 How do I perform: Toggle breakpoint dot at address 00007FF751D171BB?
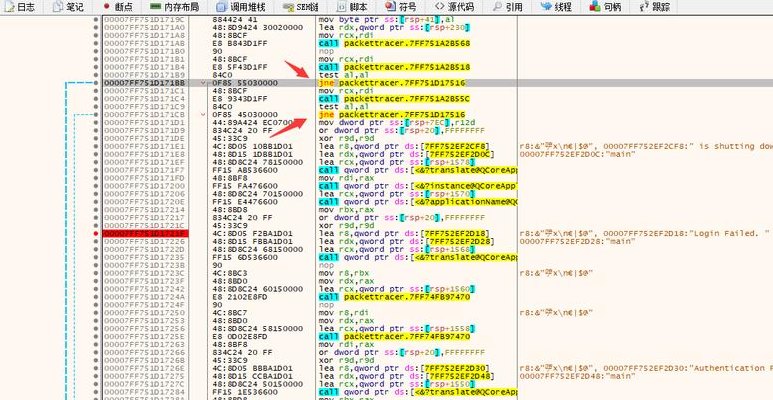96,83
